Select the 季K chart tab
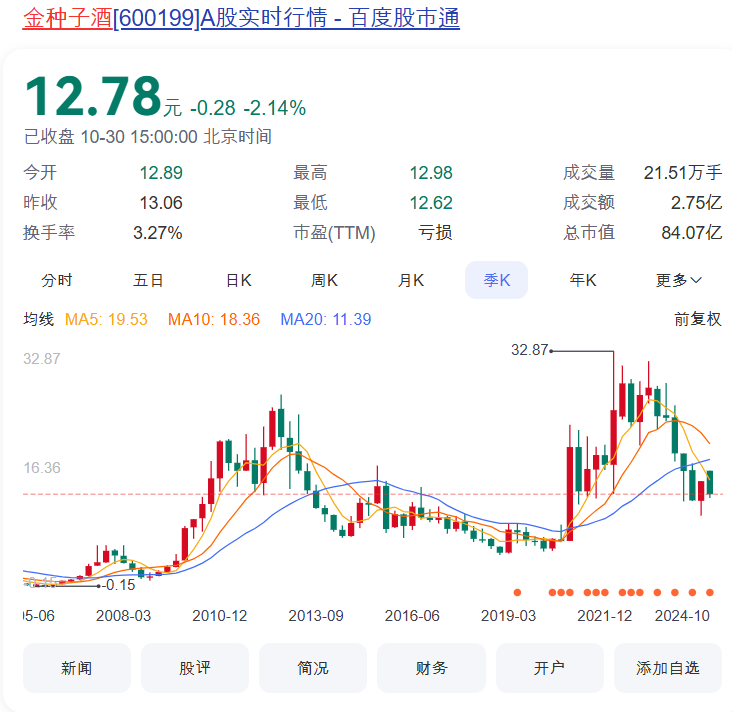Viewport: 732px width, 712px height. click(x=497, y=280)
